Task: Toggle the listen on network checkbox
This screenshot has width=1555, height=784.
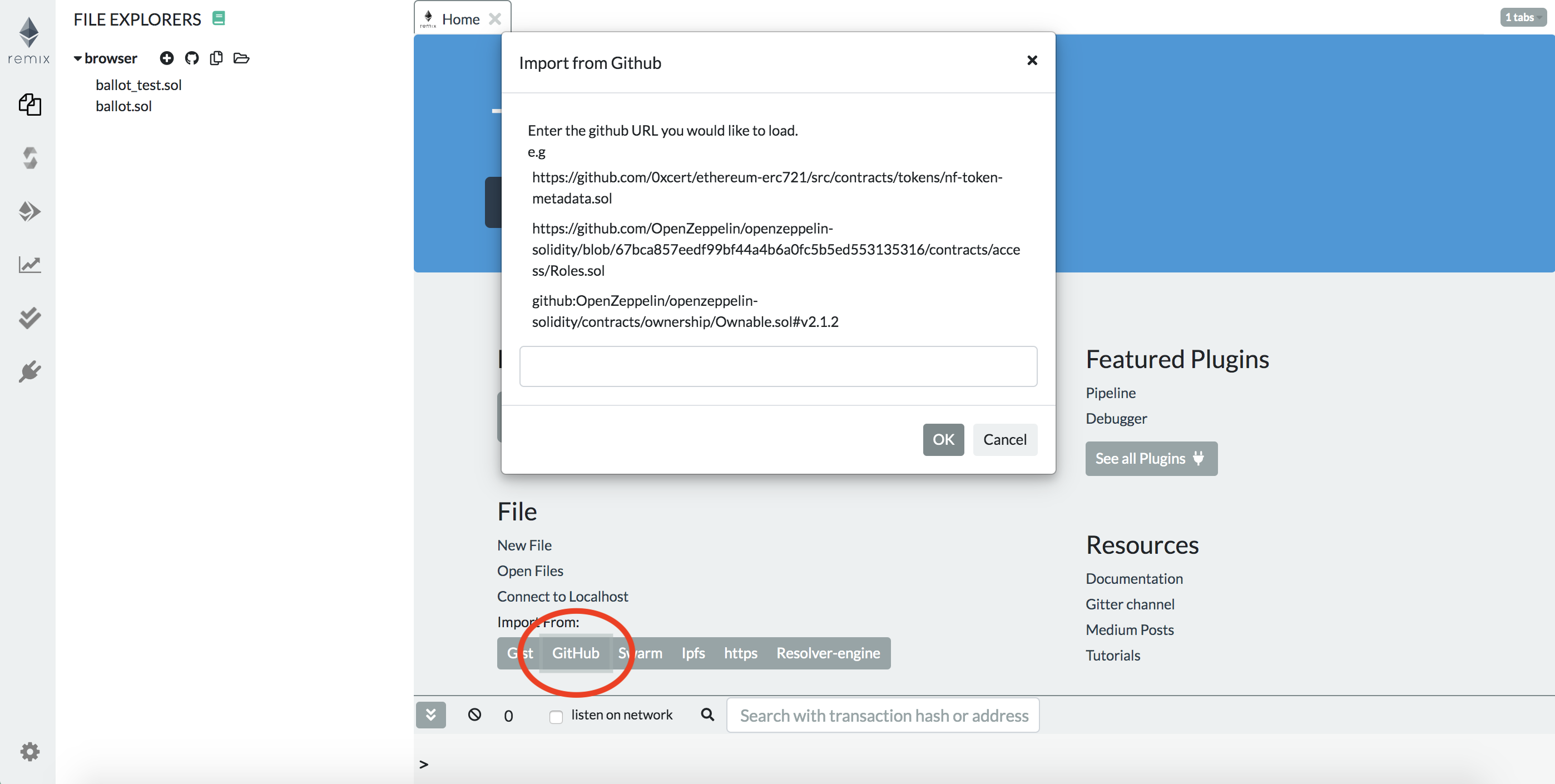Action: (556, 716)
